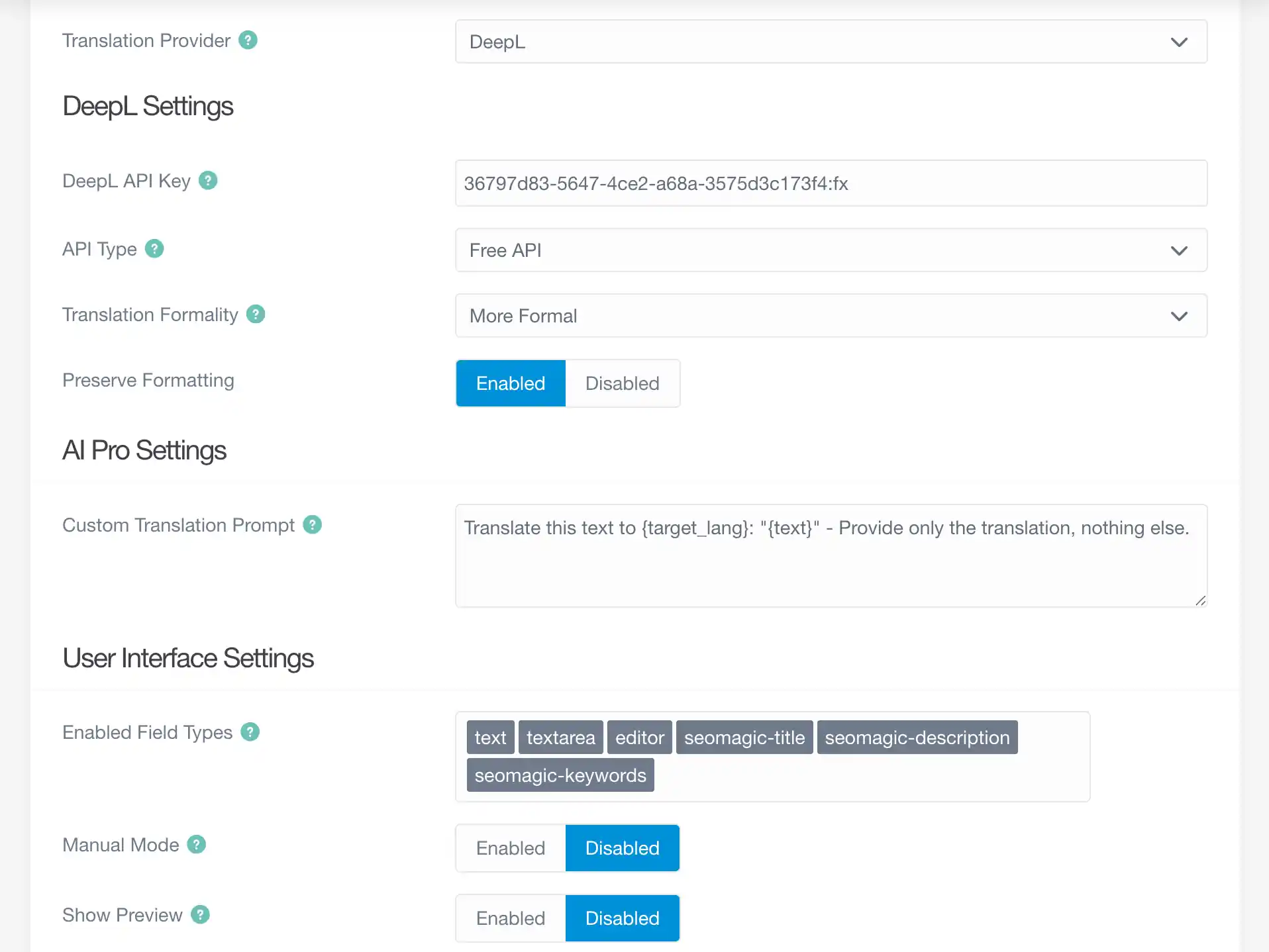1269x952 pixels.
Task: Enable Show Preview
Action: click(x=511, y=918)
